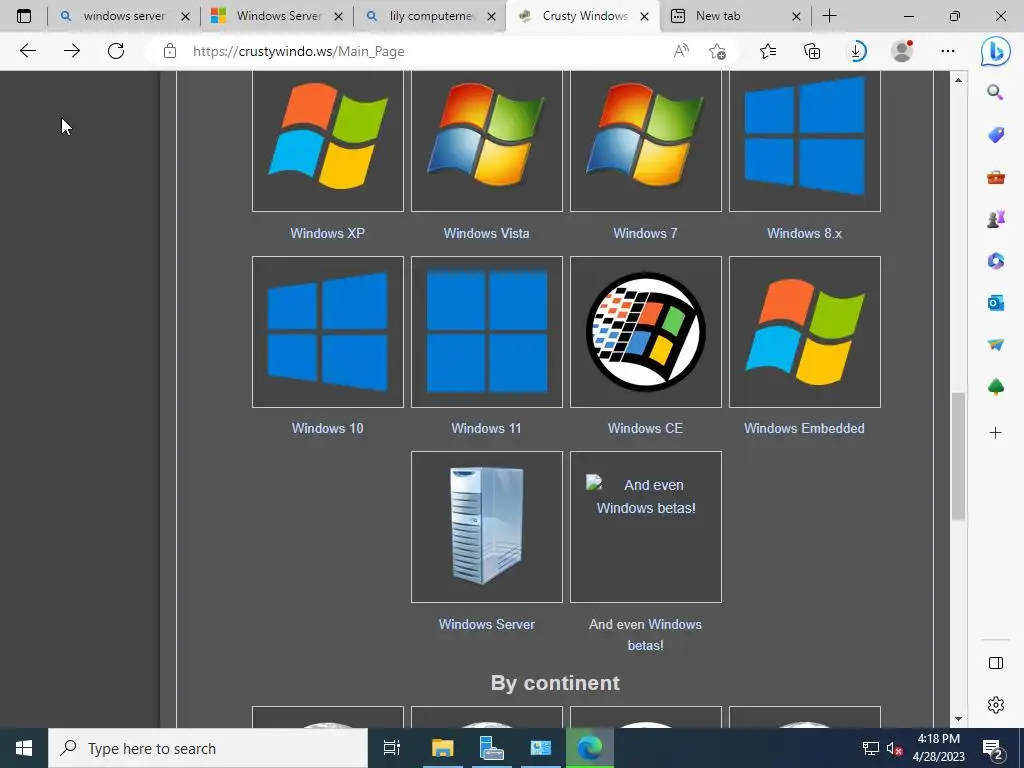Screen dimensions: 1024x768
Task: Open the tab actions menu
Action: 24,16
